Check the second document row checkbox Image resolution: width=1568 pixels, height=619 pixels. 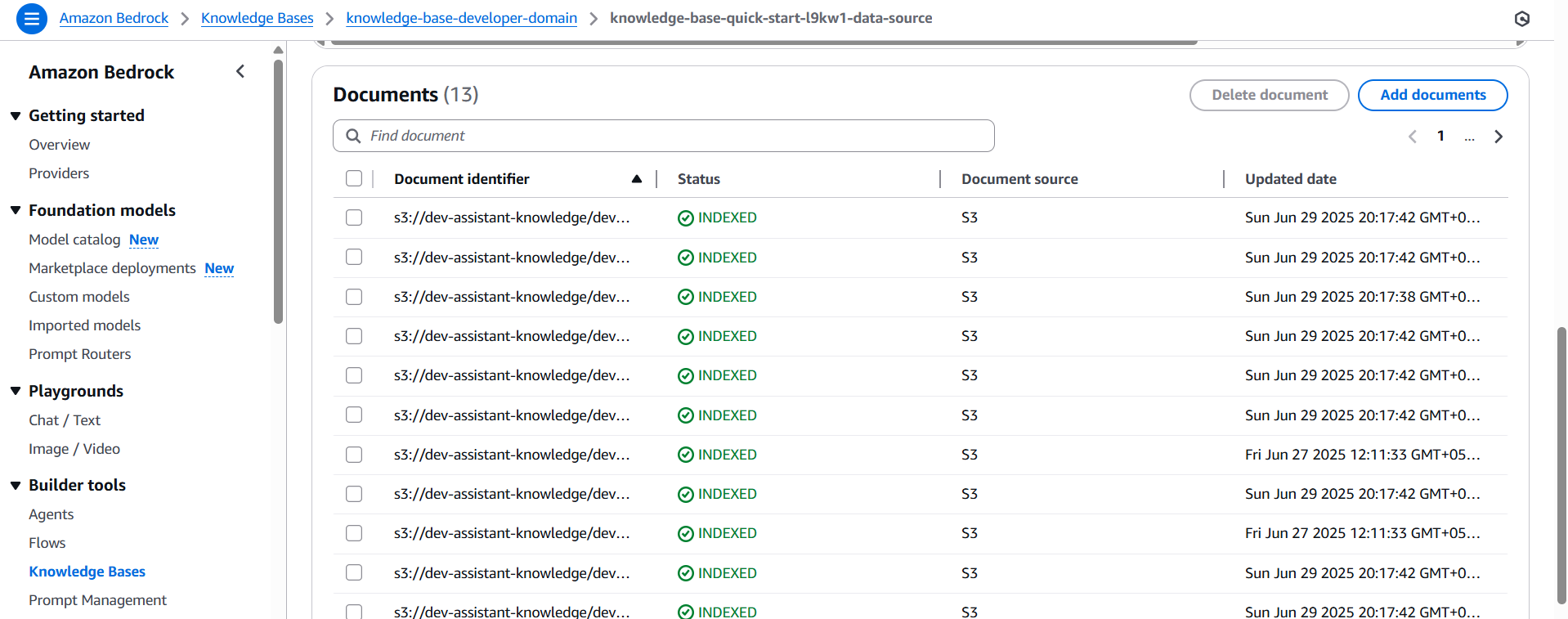tap(354, 257)
